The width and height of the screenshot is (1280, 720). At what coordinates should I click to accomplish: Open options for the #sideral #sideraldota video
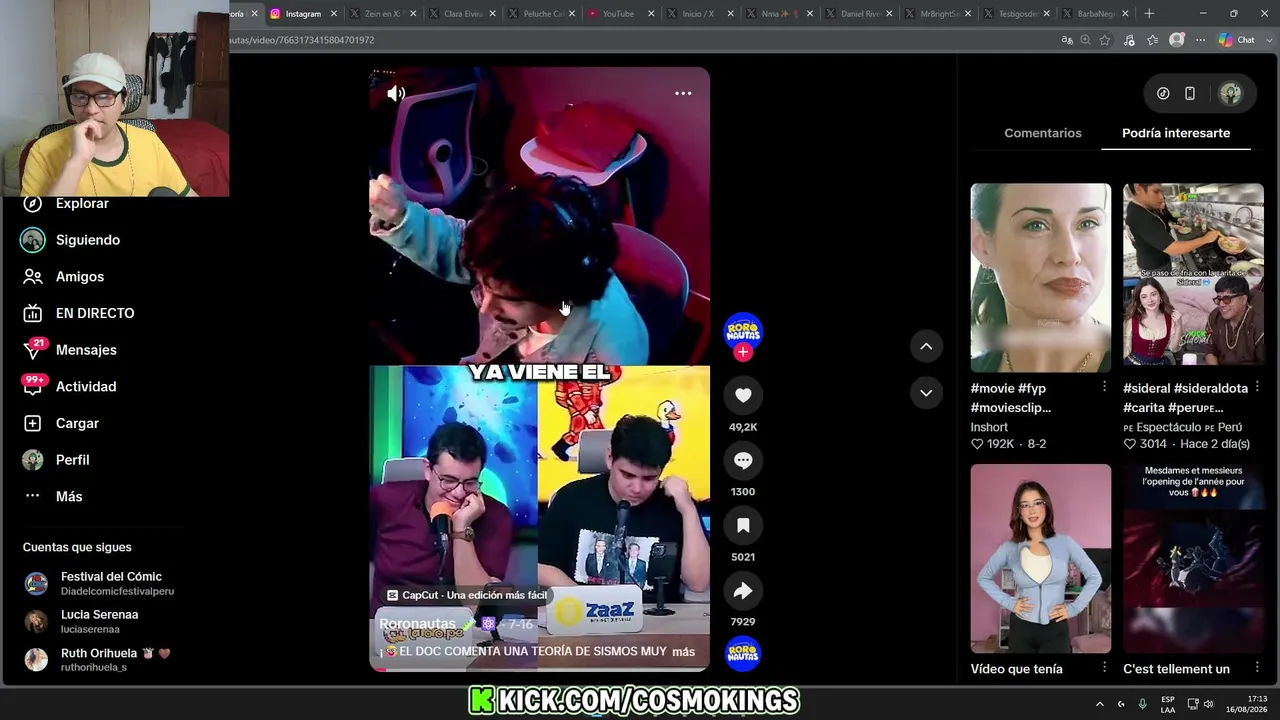[1257, 387]
